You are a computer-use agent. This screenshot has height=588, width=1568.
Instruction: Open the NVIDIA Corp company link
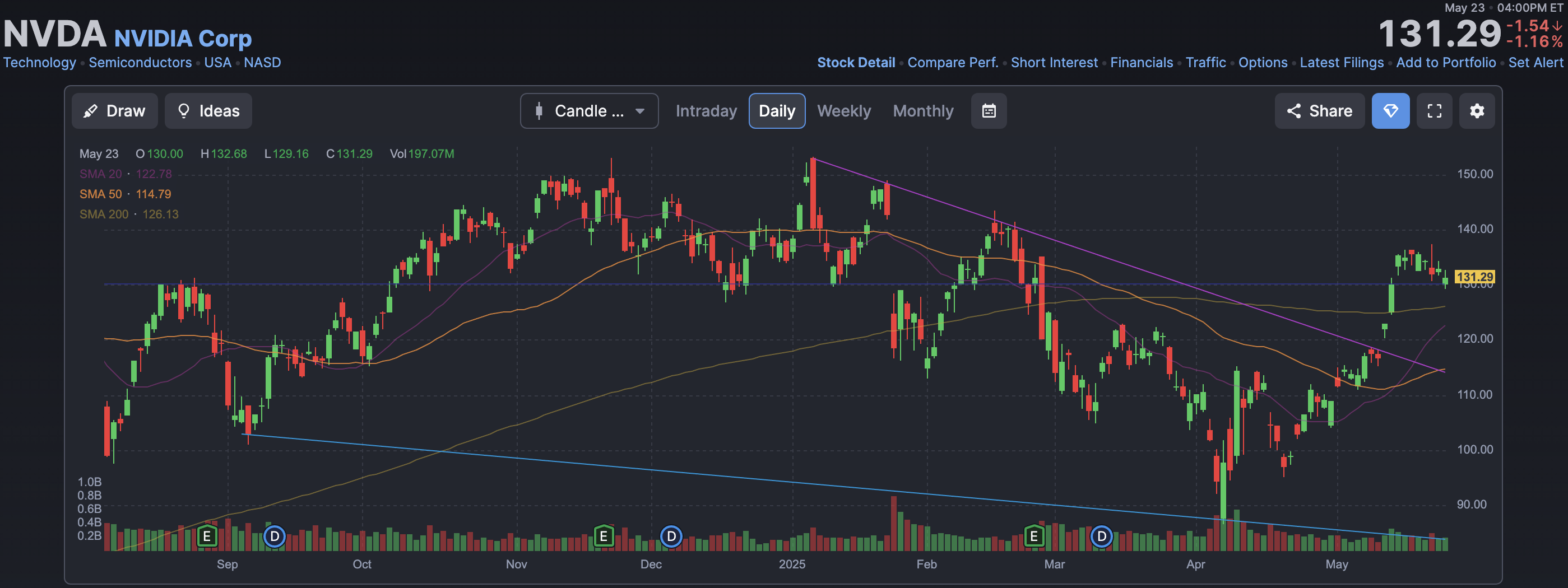click(183, 38)
